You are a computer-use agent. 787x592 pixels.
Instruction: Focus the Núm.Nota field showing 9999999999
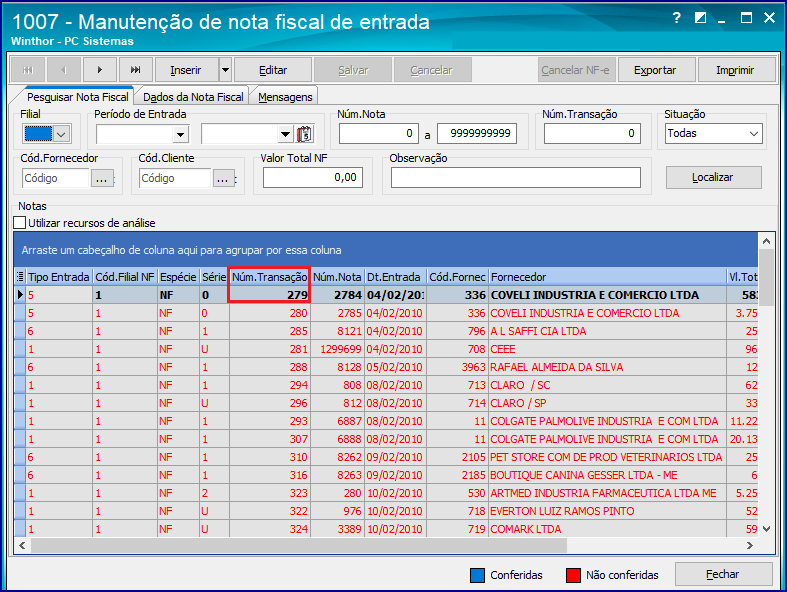tap(477, 134)
